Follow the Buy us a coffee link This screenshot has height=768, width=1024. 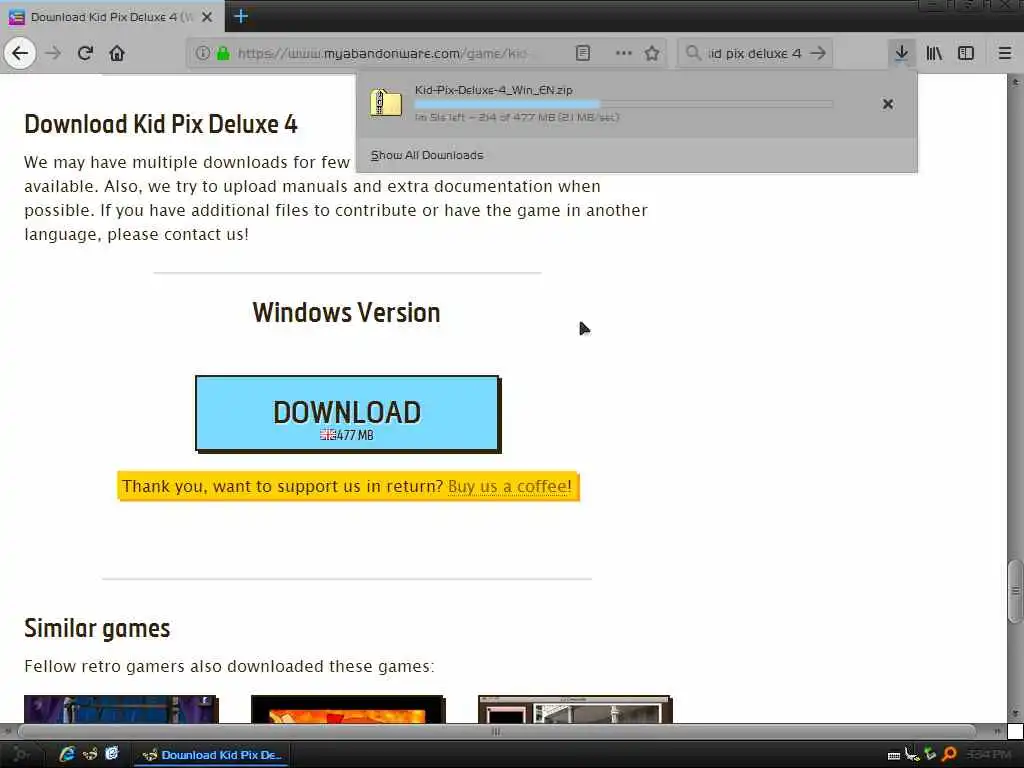click(509, 487)
